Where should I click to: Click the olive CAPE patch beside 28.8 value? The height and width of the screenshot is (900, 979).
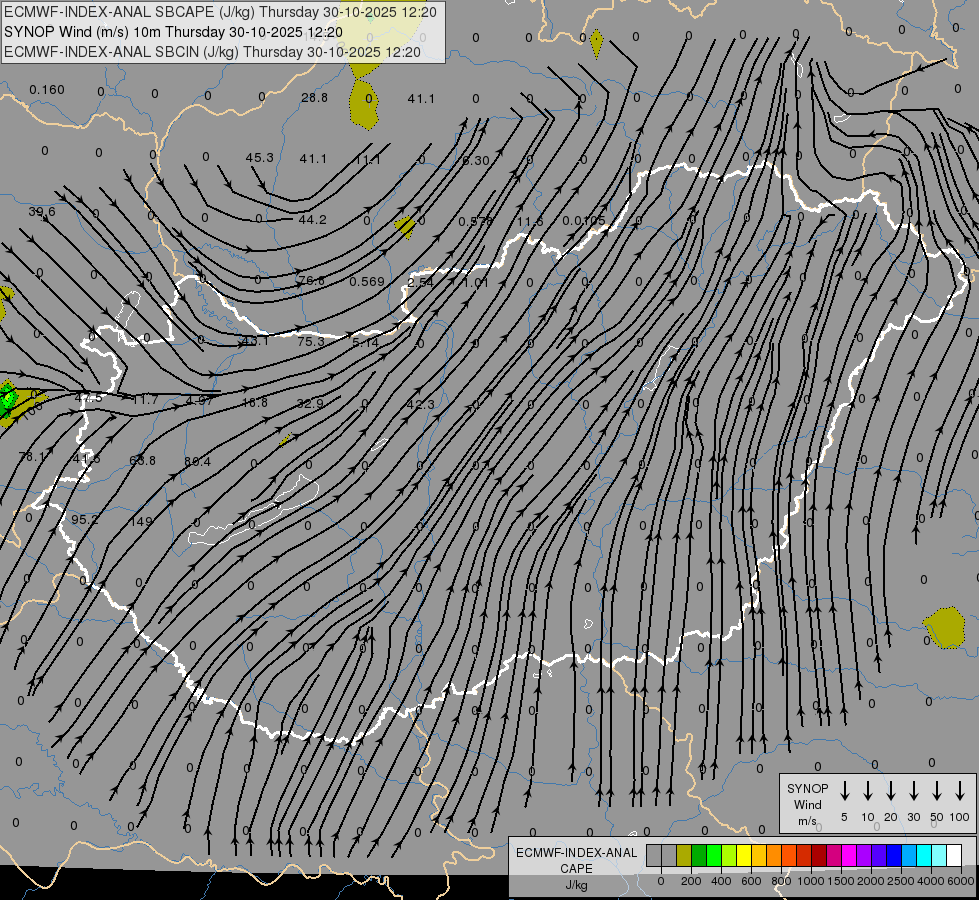[x=364, y=104]
